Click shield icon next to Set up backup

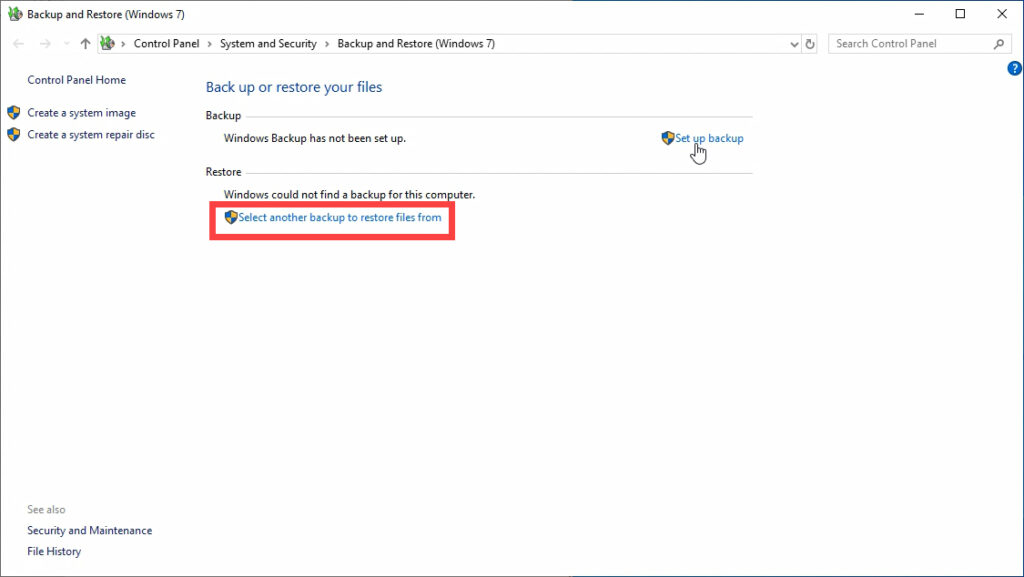(667, 138)
